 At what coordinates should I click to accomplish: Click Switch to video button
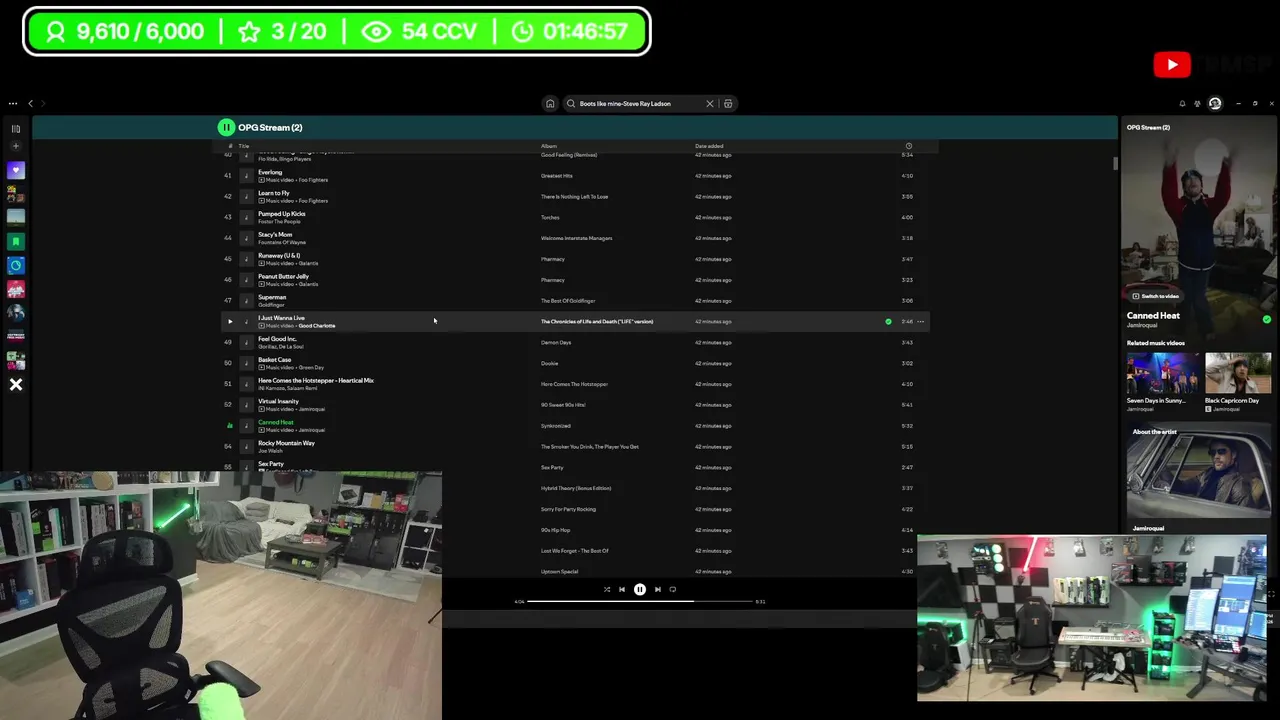pyautogui.click(x=1155, y=296)
